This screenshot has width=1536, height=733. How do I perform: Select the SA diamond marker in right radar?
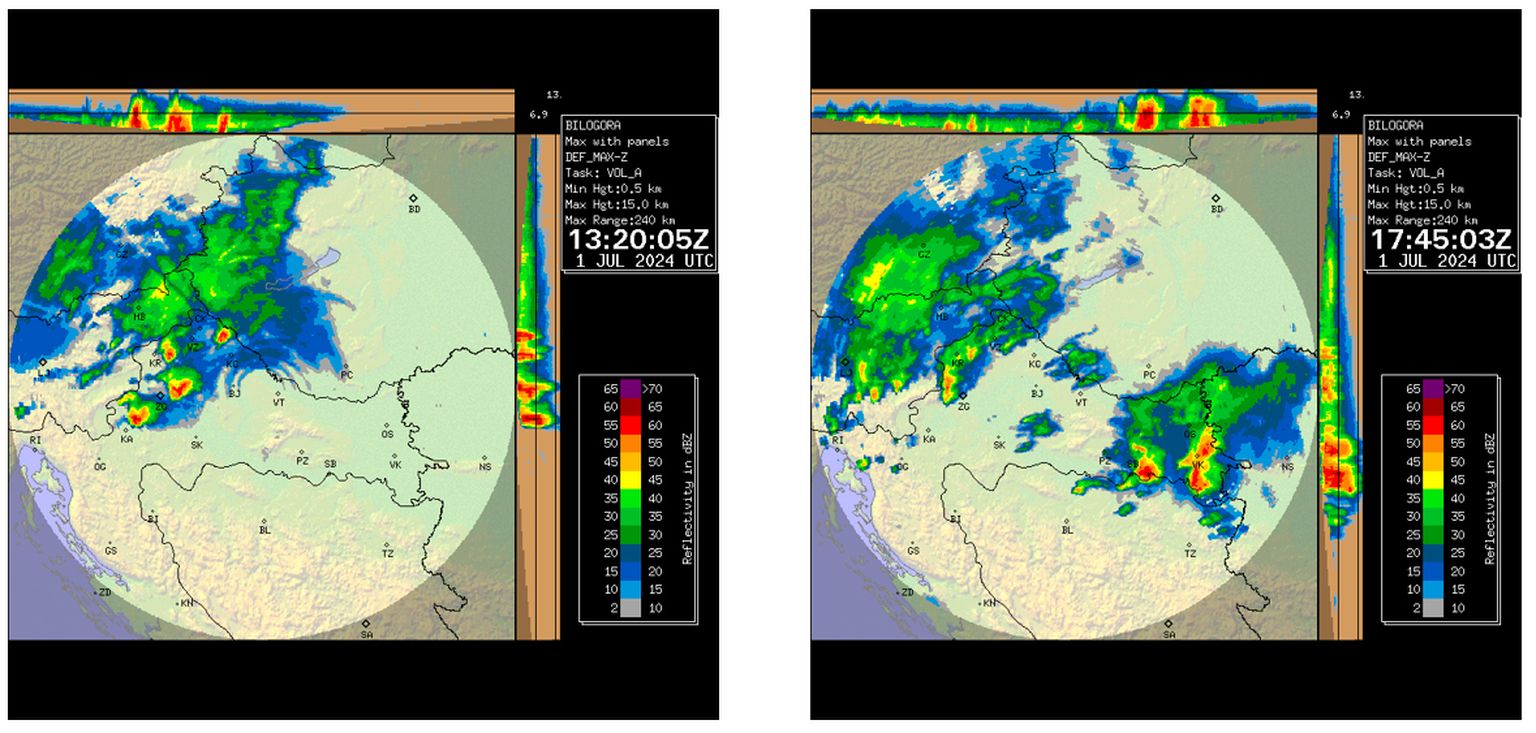tap(1168, 623)
